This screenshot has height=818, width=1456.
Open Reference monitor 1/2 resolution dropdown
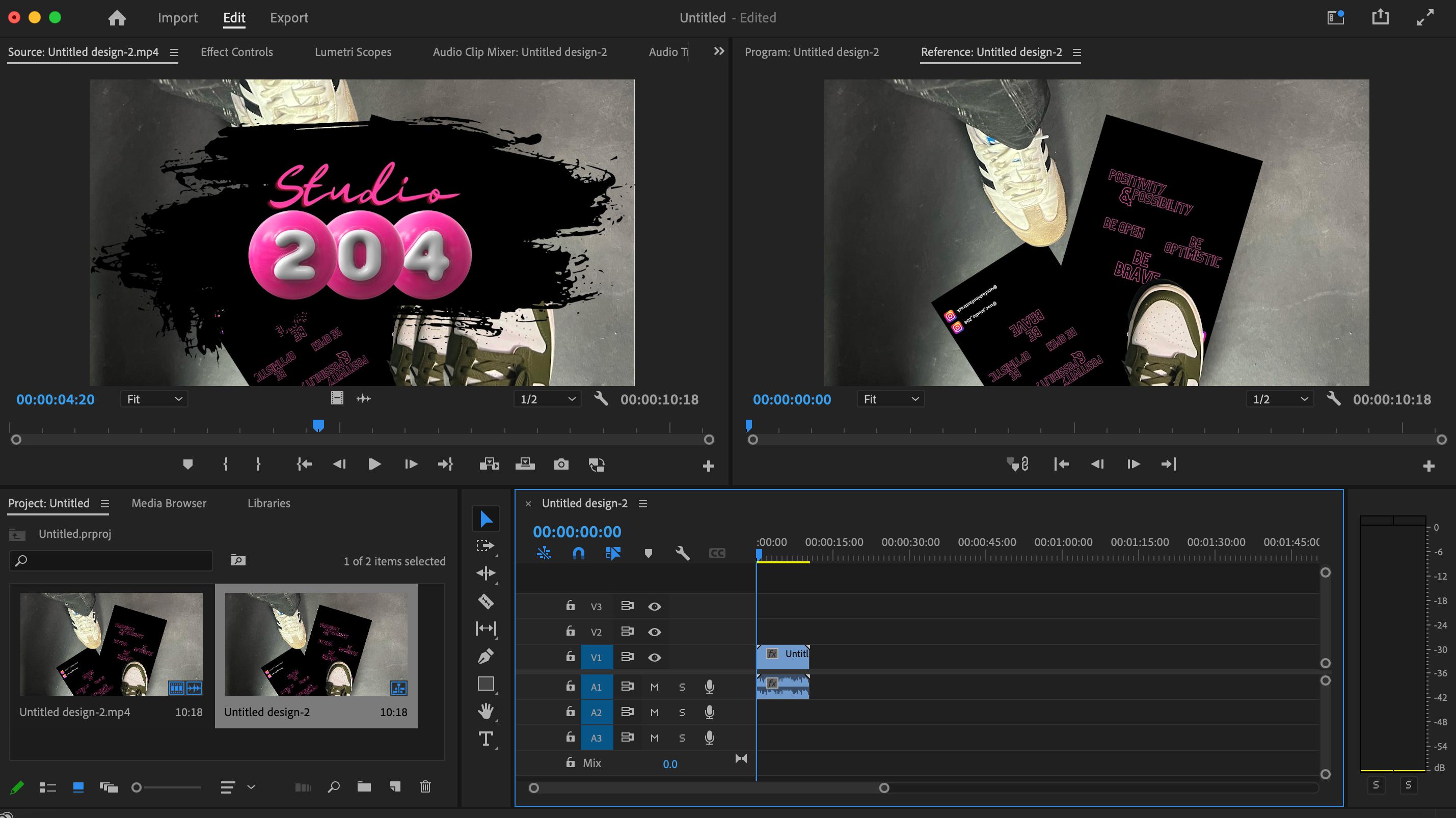coord(1280,399)
